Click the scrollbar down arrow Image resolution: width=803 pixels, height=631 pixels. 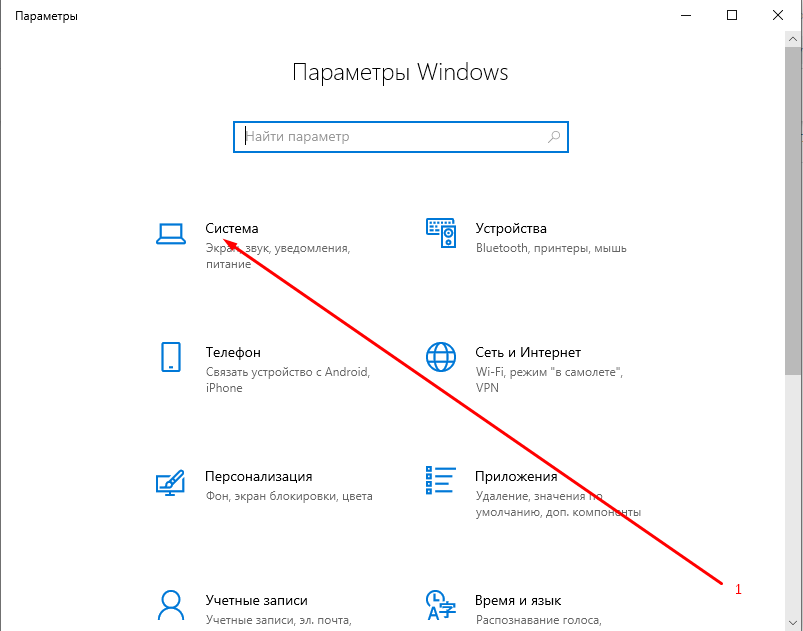pos(793,623)
